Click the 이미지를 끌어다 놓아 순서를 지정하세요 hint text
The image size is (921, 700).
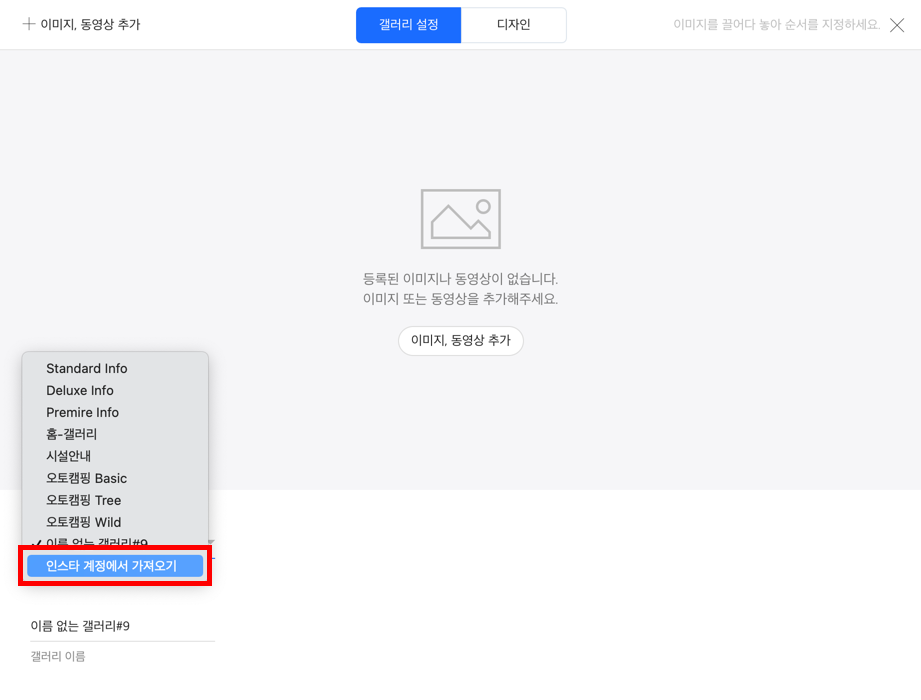(777, 25)
